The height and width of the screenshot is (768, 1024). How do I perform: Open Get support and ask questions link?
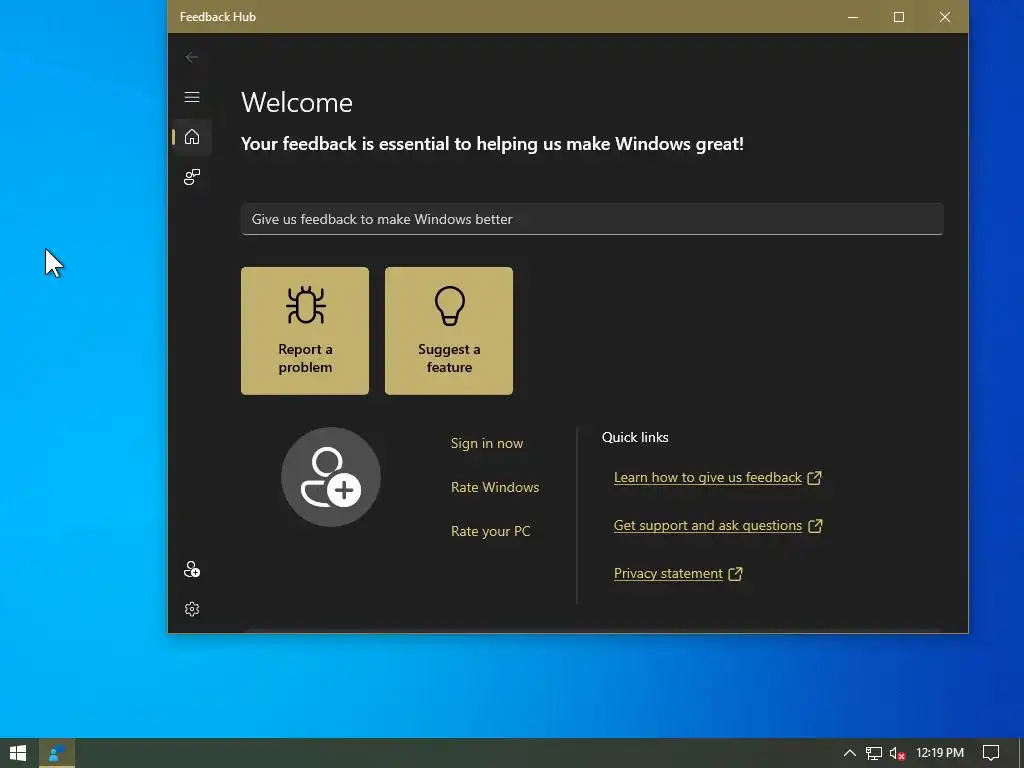(718, 526)
